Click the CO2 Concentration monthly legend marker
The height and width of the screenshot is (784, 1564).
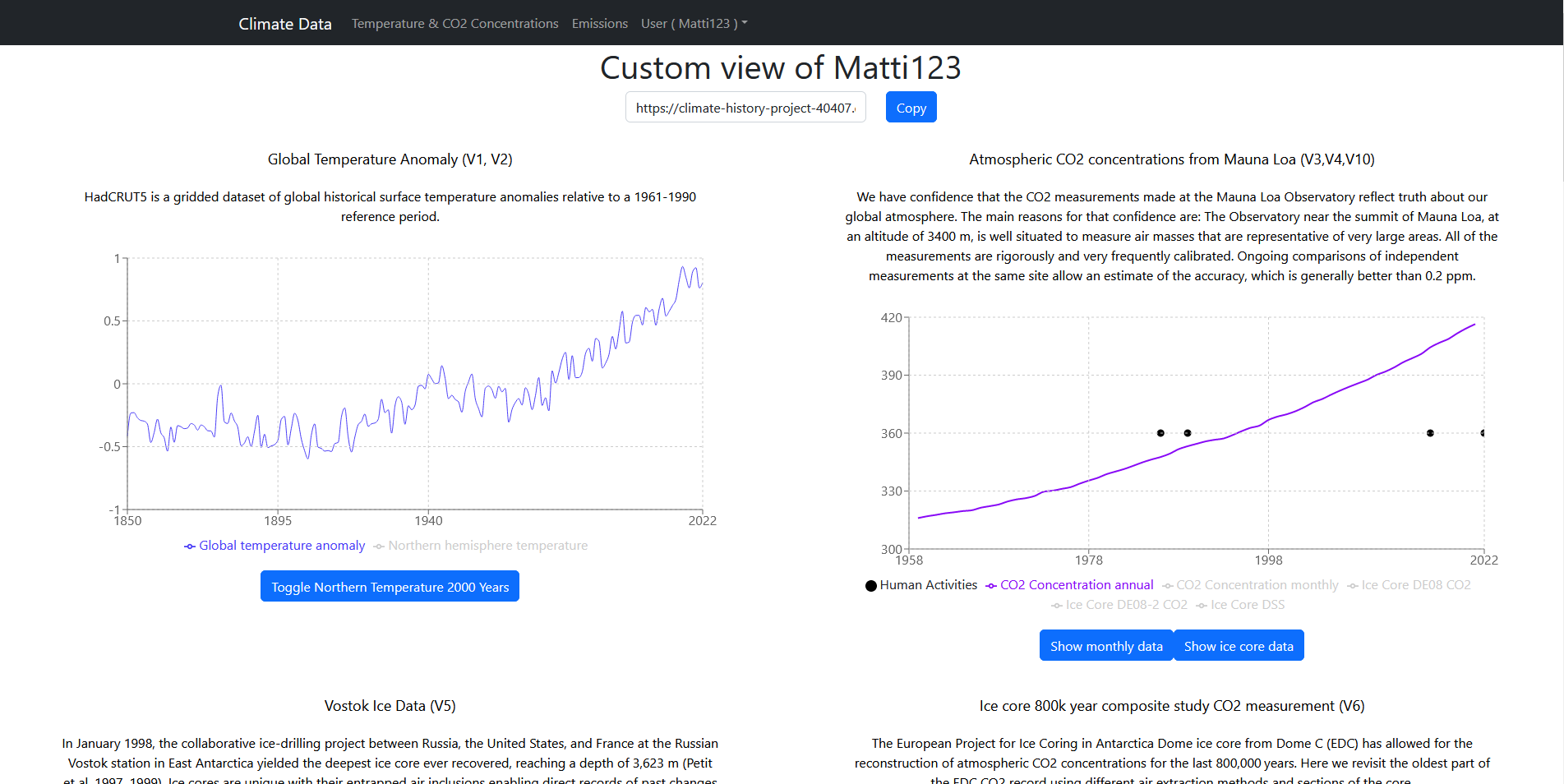(1168, 585)
